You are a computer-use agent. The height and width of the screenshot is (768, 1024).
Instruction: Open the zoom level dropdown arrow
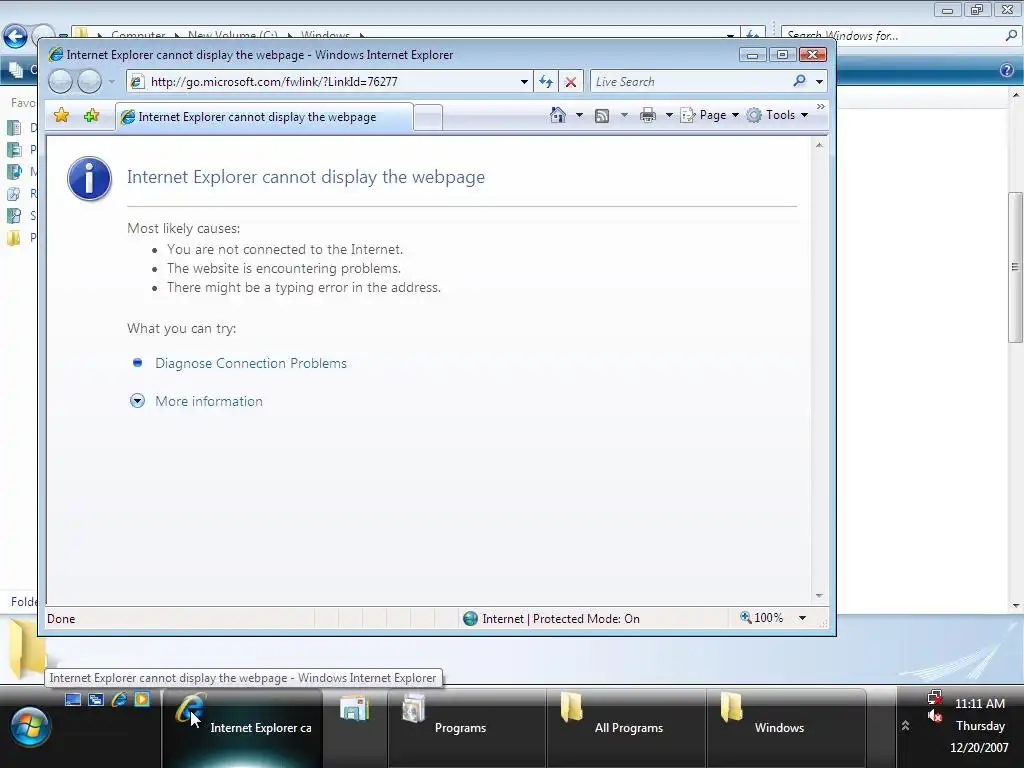[x=802, y=618]
